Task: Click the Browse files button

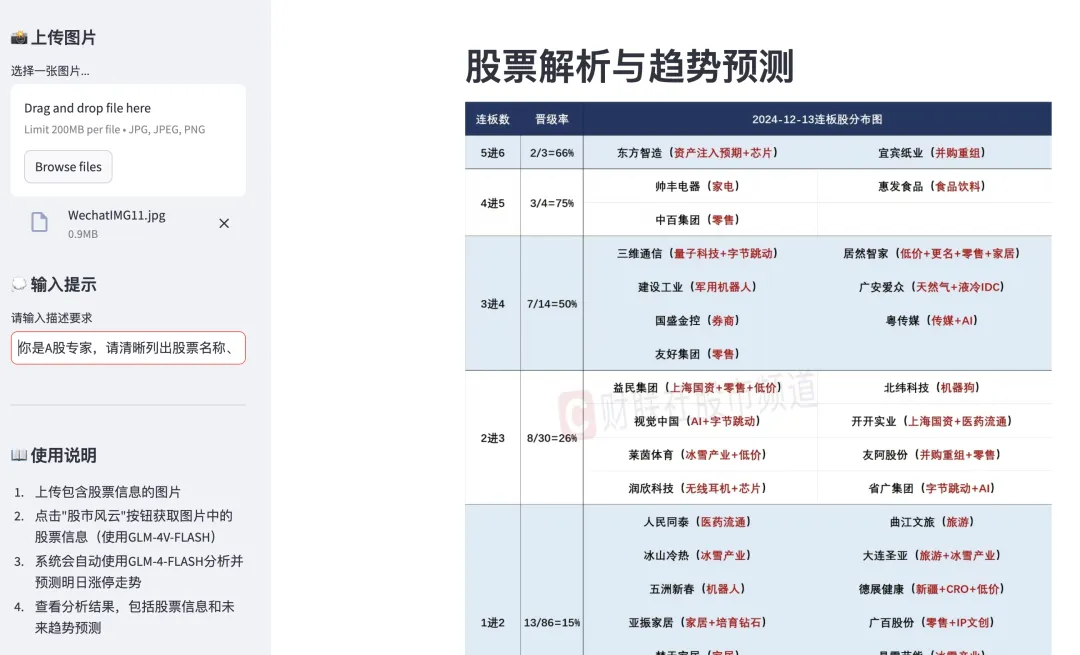Action: [68, 167]
